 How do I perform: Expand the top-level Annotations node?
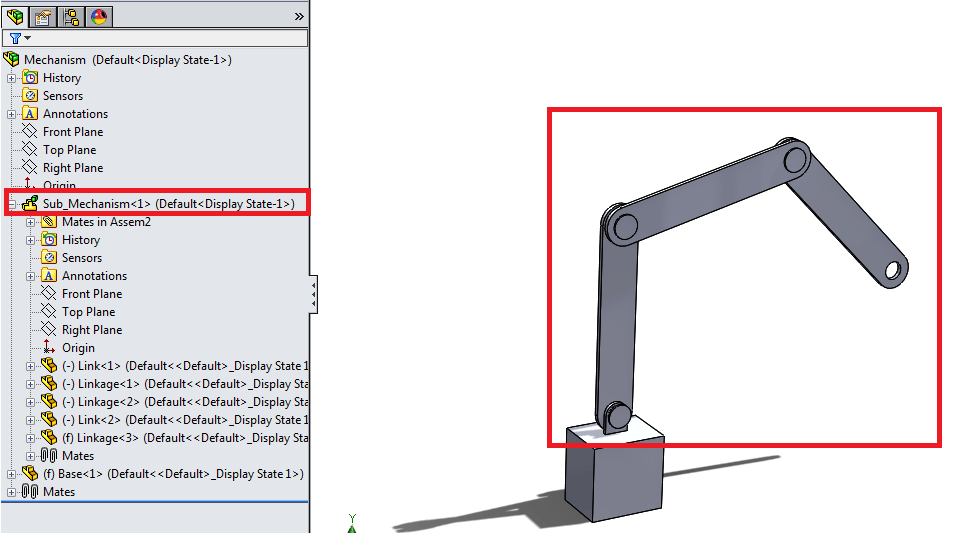pos(11,114)
